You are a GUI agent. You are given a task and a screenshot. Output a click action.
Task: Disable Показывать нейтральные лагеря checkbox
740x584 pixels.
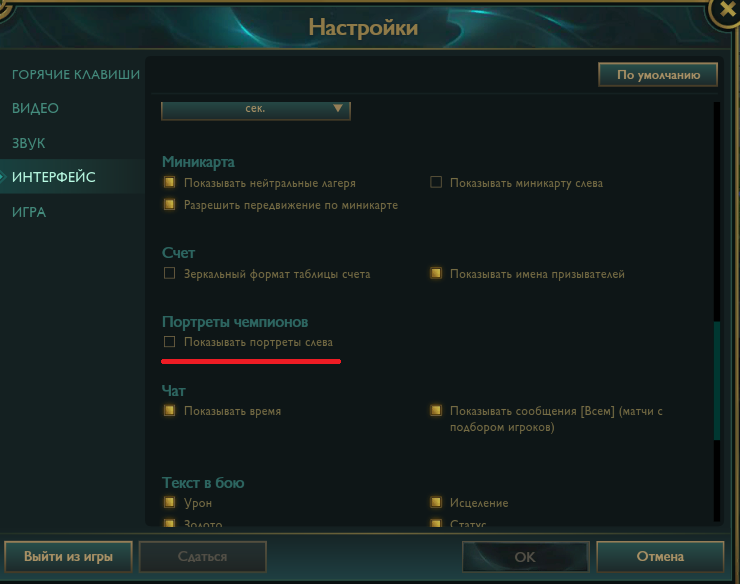pos(169,182)
